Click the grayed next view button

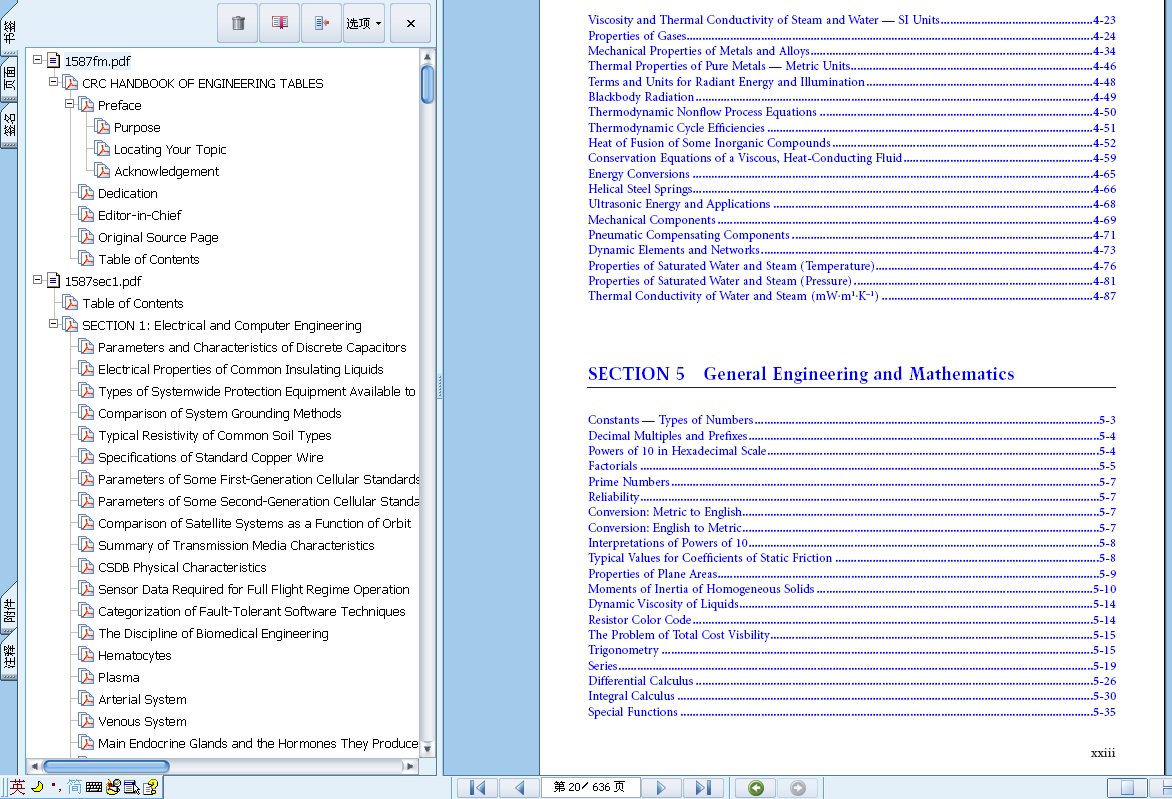click(798, 788)
